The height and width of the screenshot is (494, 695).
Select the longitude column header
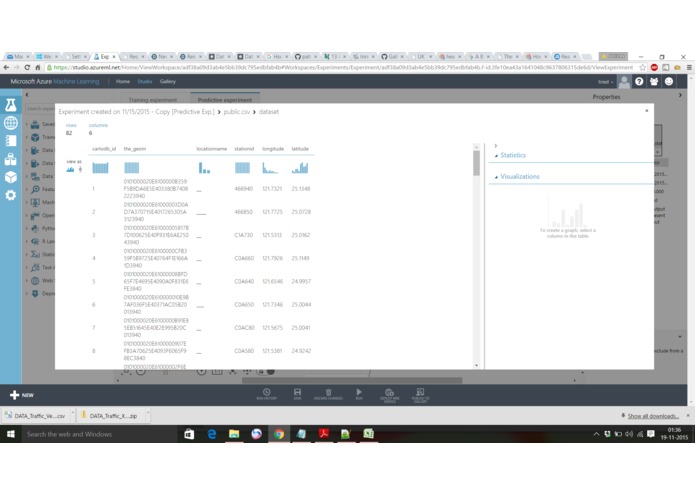273,149
